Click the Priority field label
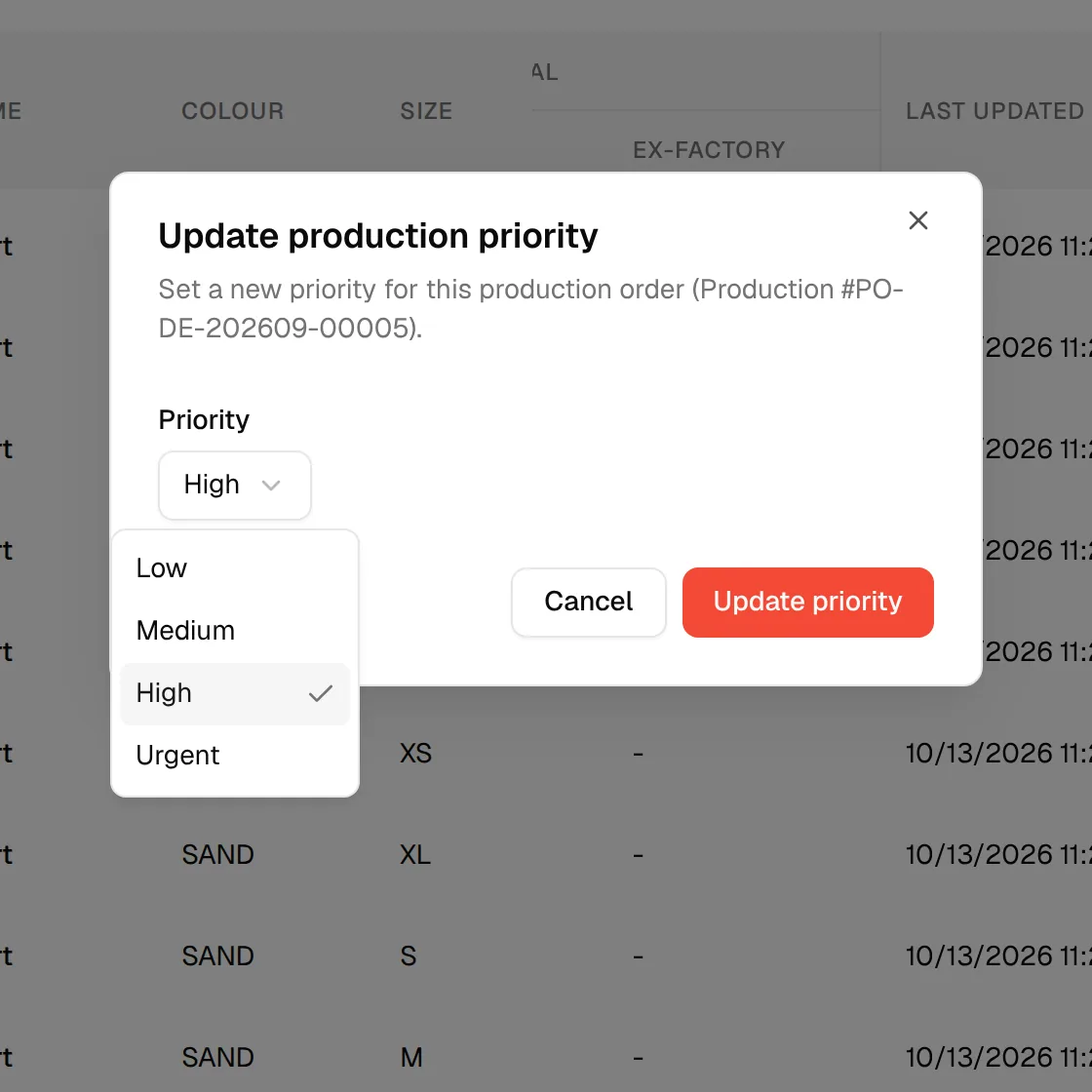This screenshot has height=1092, width=1092. coord(204,420)
